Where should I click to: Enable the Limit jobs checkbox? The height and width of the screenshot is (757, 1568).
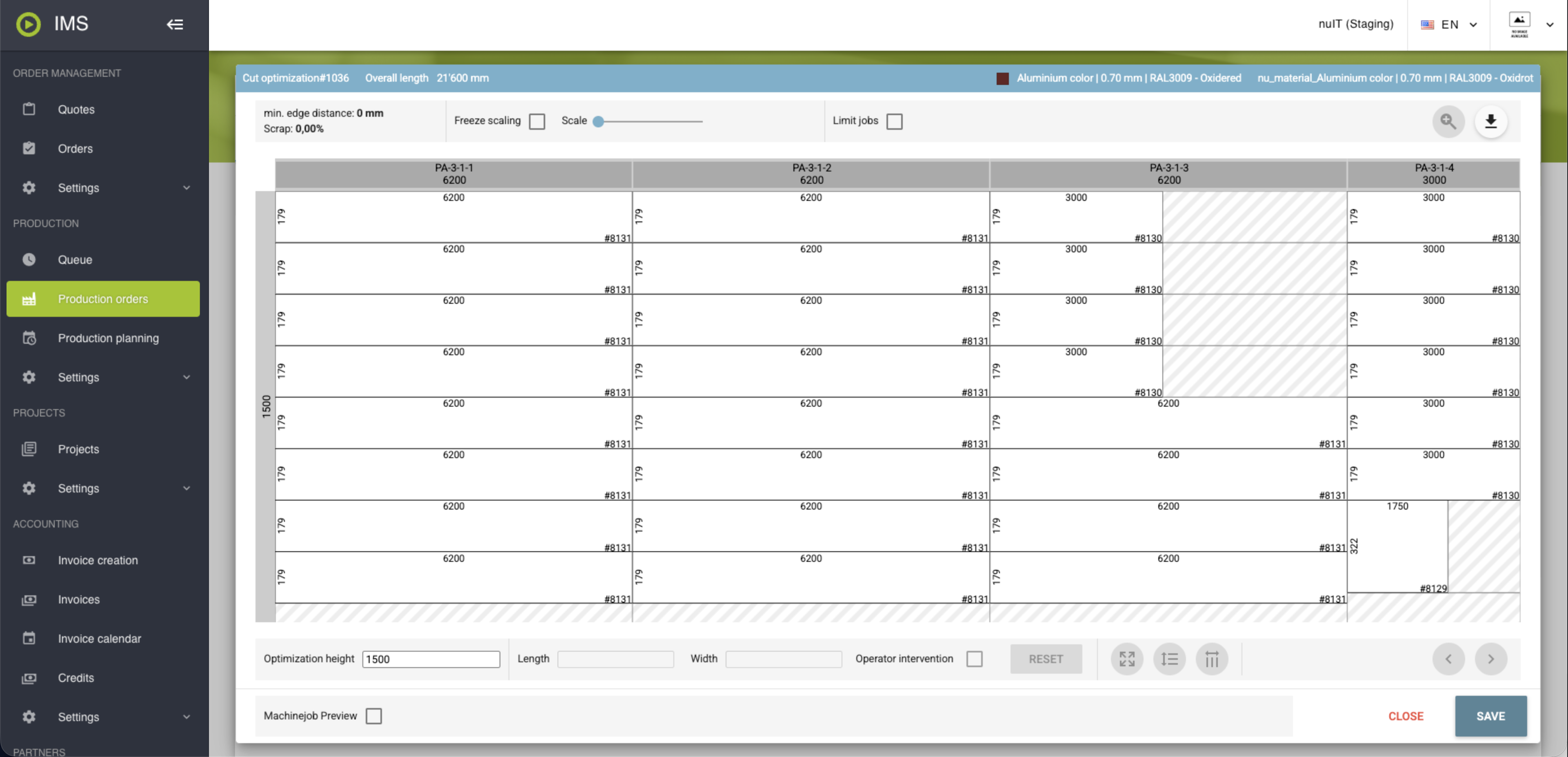894,121
